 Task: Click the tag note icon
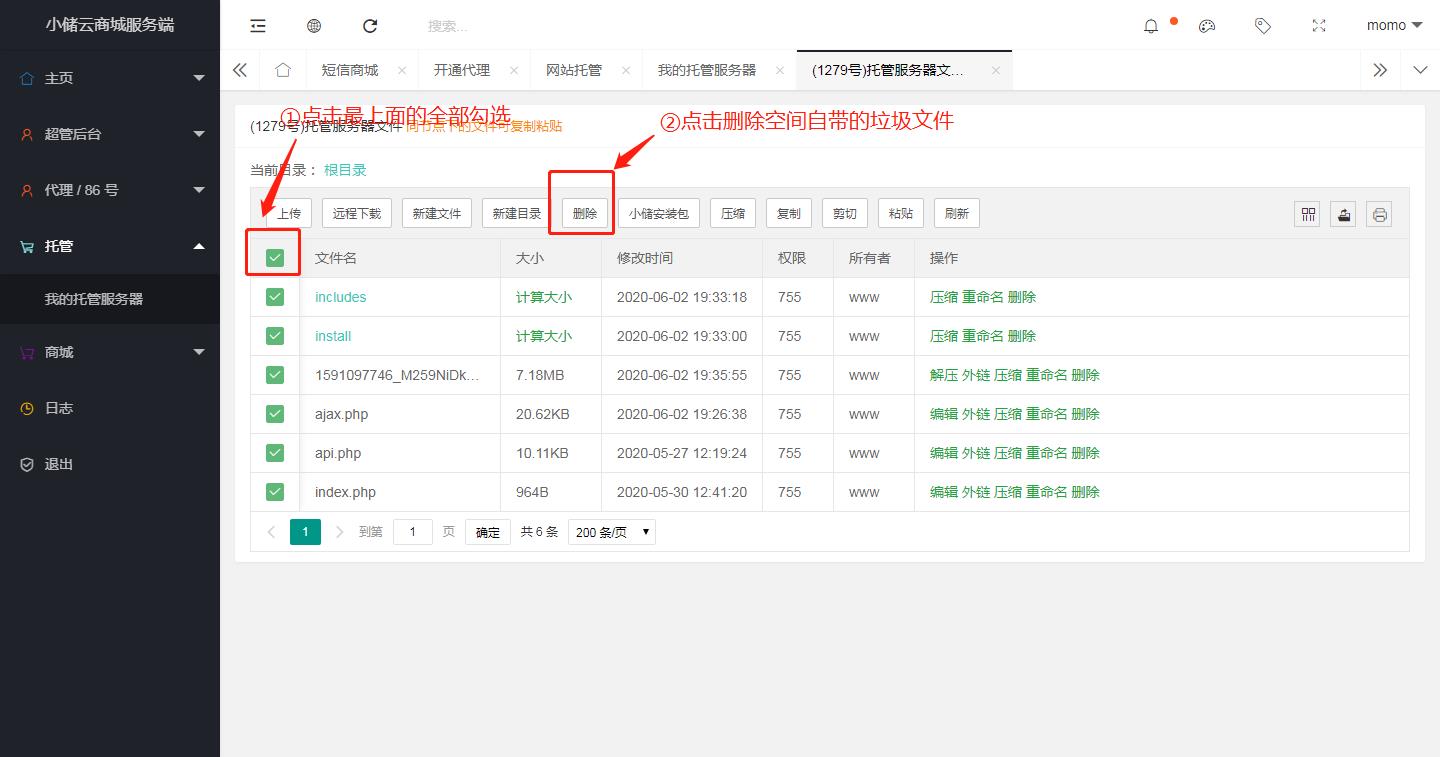tap(1263, 26)
